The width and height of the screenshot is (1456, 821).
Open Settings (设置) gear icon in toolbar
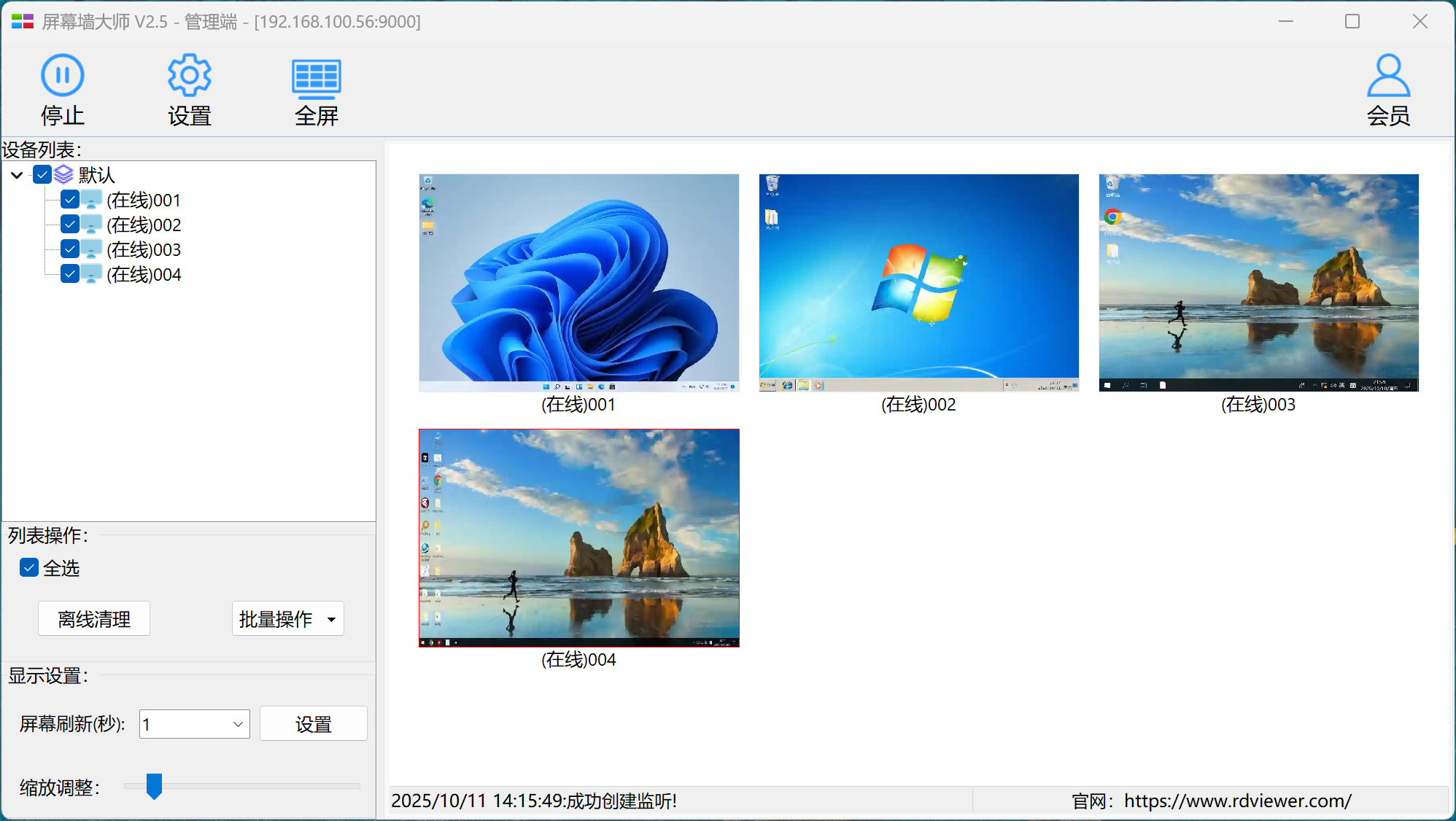(189, 75)
